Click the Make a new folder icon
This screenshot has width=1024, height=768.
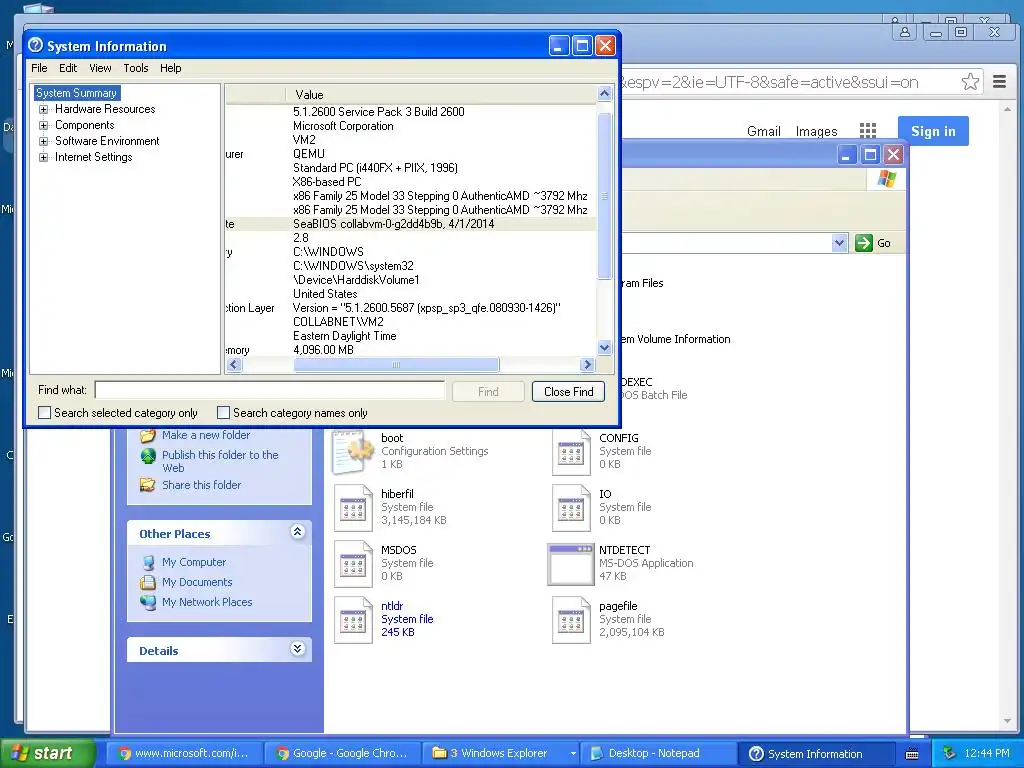pyautogui.click(x=148, y=435)
